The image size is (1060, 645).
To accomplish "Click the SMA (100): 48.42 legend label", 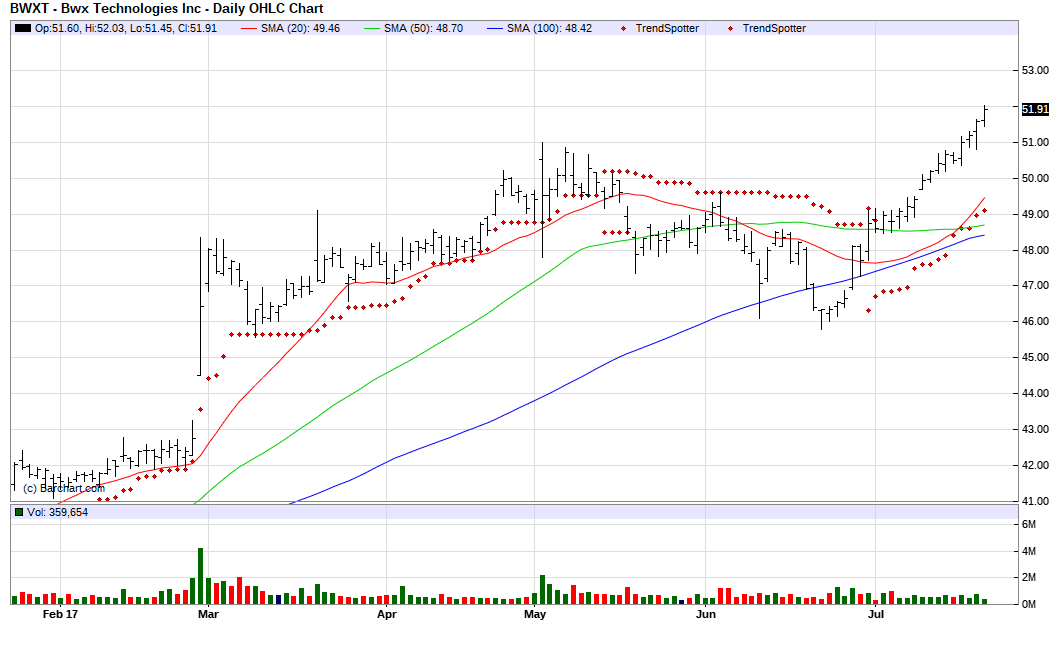I will coord(549,28).
